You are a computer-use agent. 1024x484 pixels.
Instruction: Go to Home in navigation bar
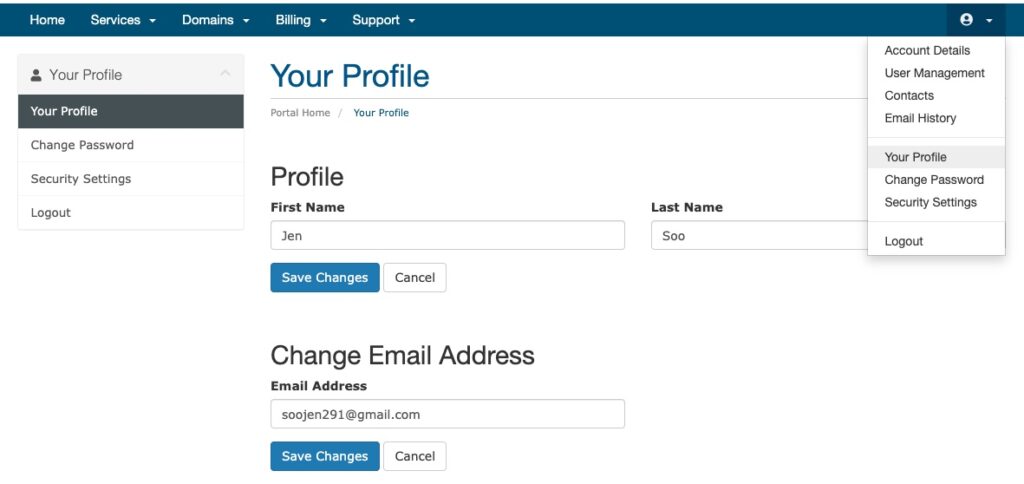tap(47, 20)
